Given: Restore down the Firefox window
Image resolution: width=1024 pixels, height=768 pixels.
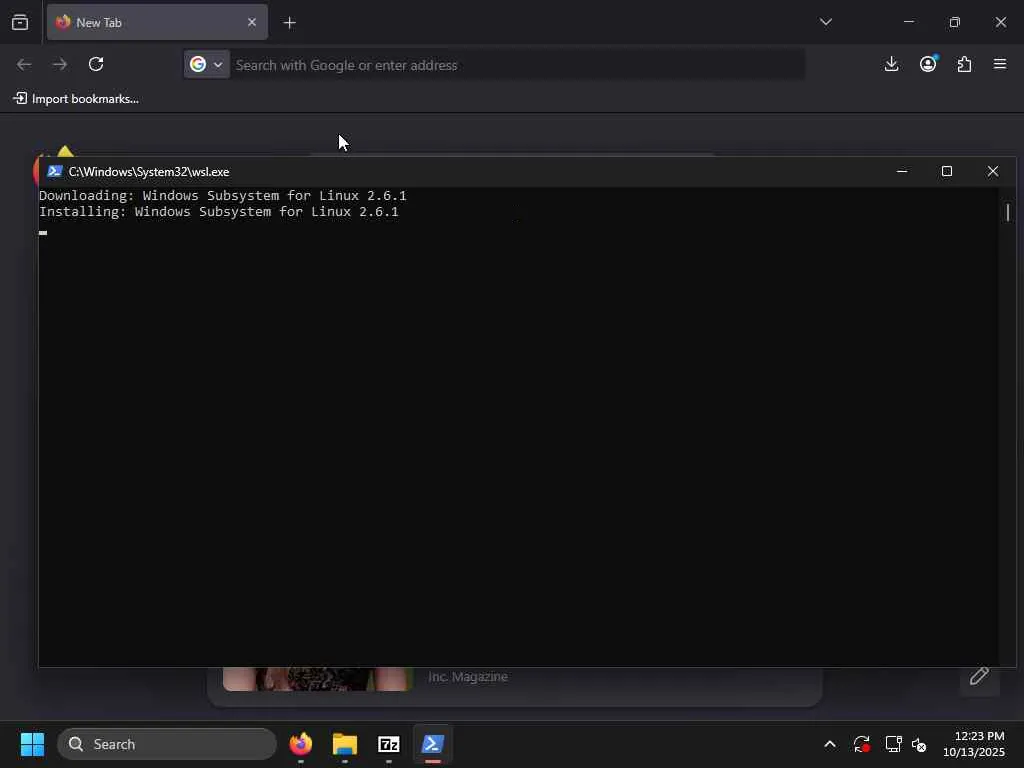Looking at the screenshot, I should pyautogui.click(x=955, y=22).
